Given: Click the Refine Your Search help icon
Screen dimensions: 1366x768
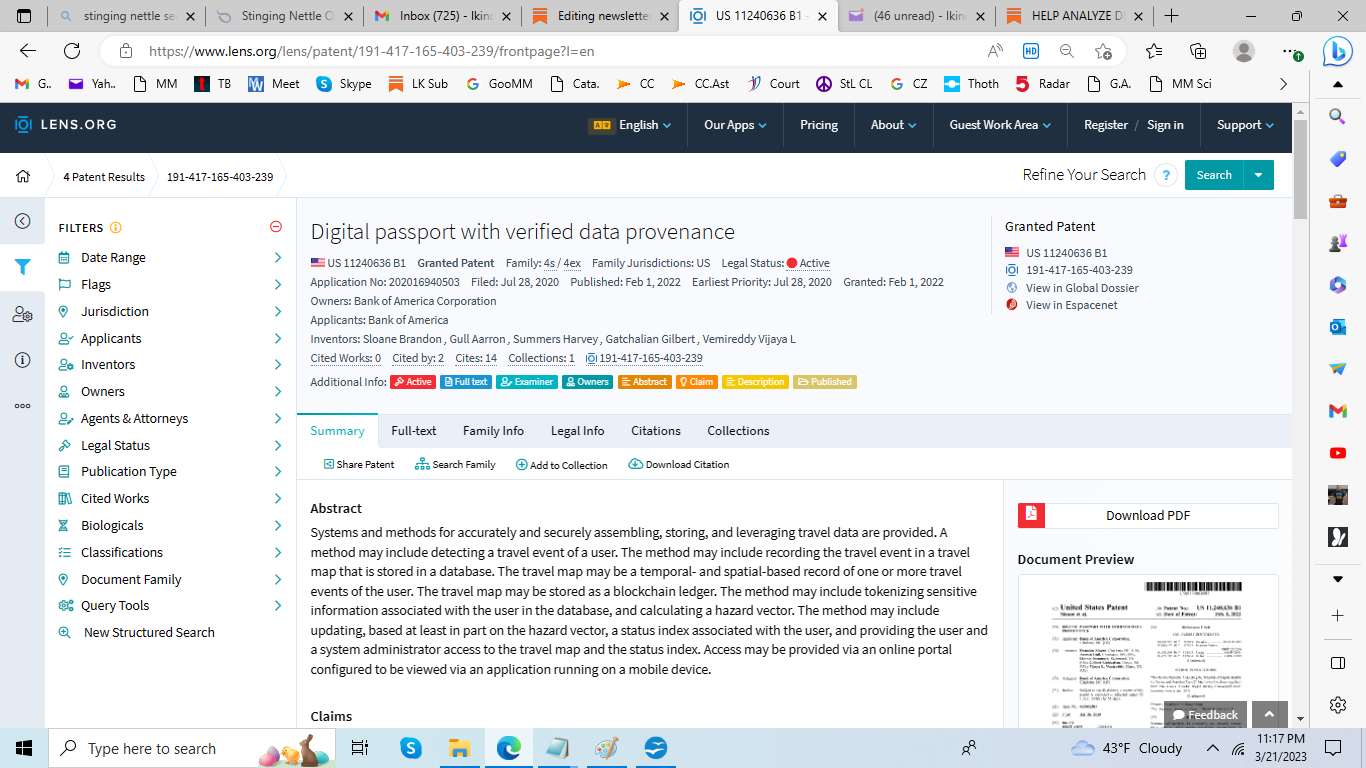Looking at the screenshot, I should [x=1165, y=175].
